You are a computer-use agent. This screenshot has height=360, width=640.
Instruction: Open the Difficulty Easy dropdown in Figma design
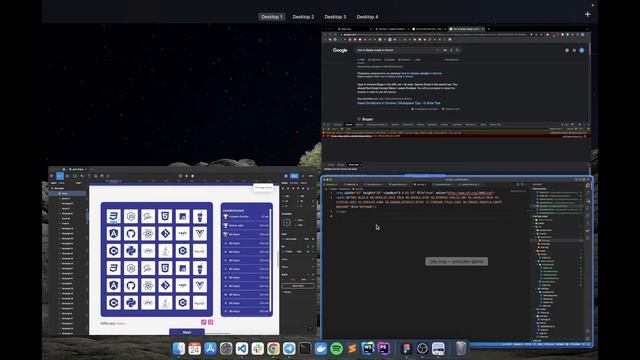(x=113, y=323)
